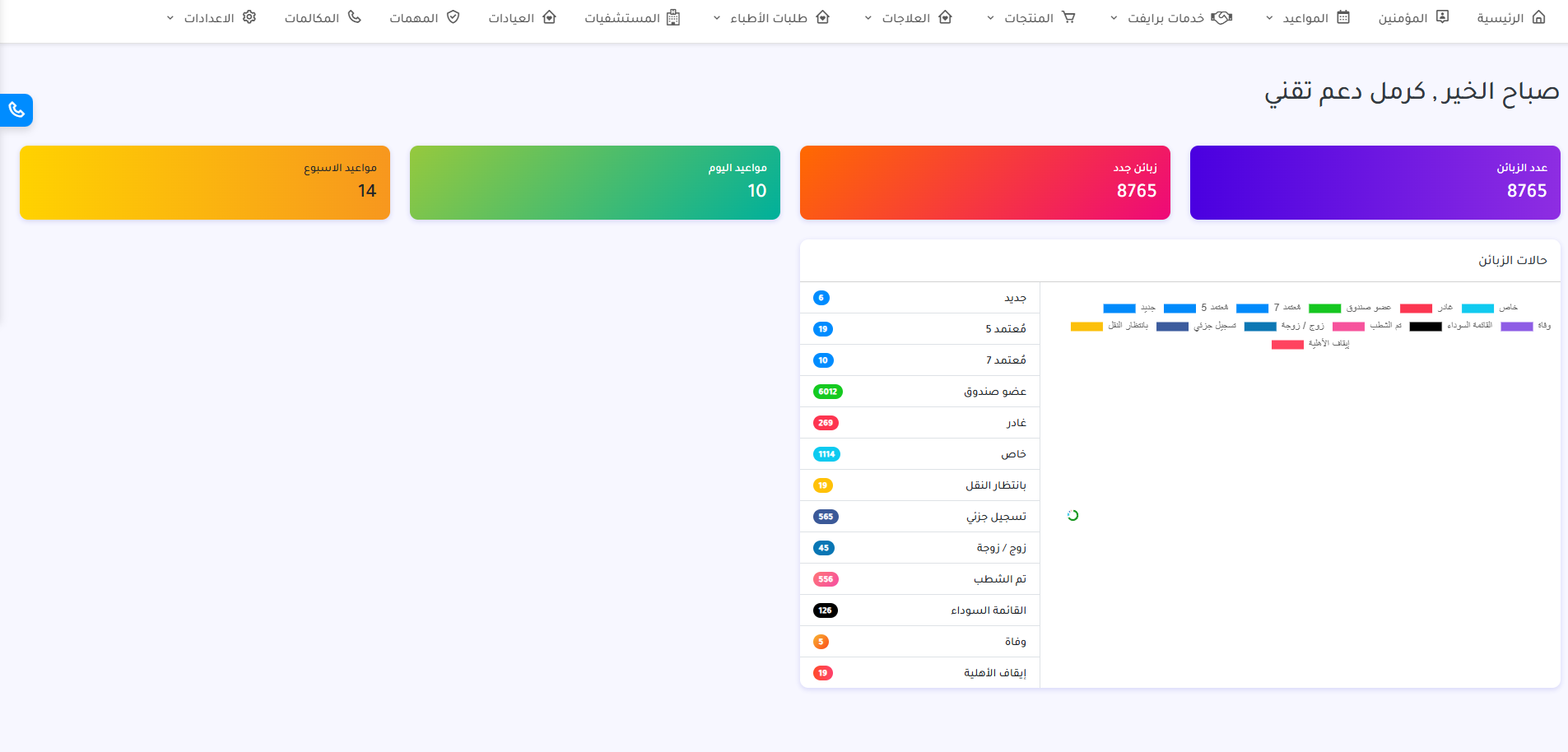Open the floating blue phone button
This screenshot has width=1568, height=752.
pyautogui.click(x=16, y=110)
